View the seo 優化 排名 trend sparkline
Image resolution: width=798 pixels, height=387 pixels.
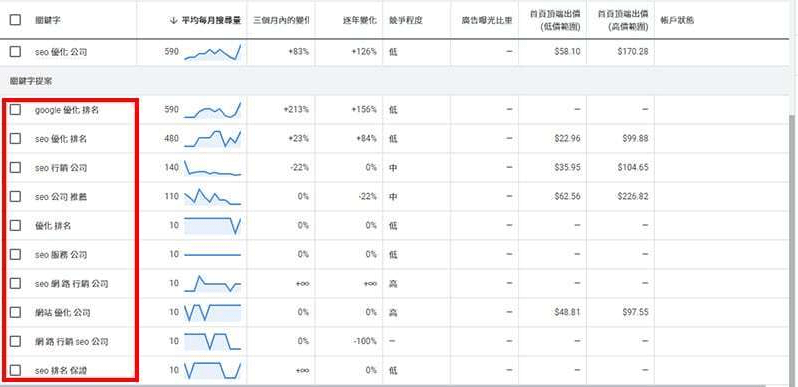pyautogui.click(x=213, y=139)
